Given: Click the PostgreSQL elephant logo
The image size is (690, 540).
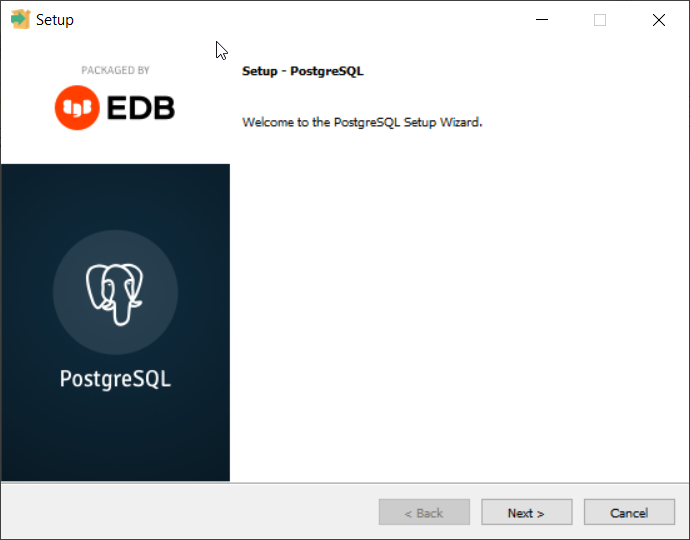Looking at the screenshot, I should [115, 293].
